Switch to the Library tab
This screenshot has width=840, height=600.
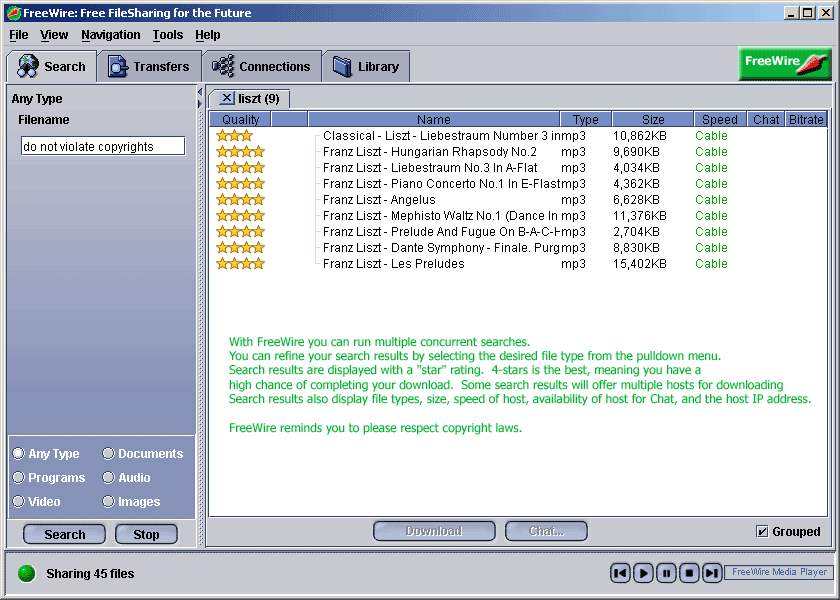(366, 66)
